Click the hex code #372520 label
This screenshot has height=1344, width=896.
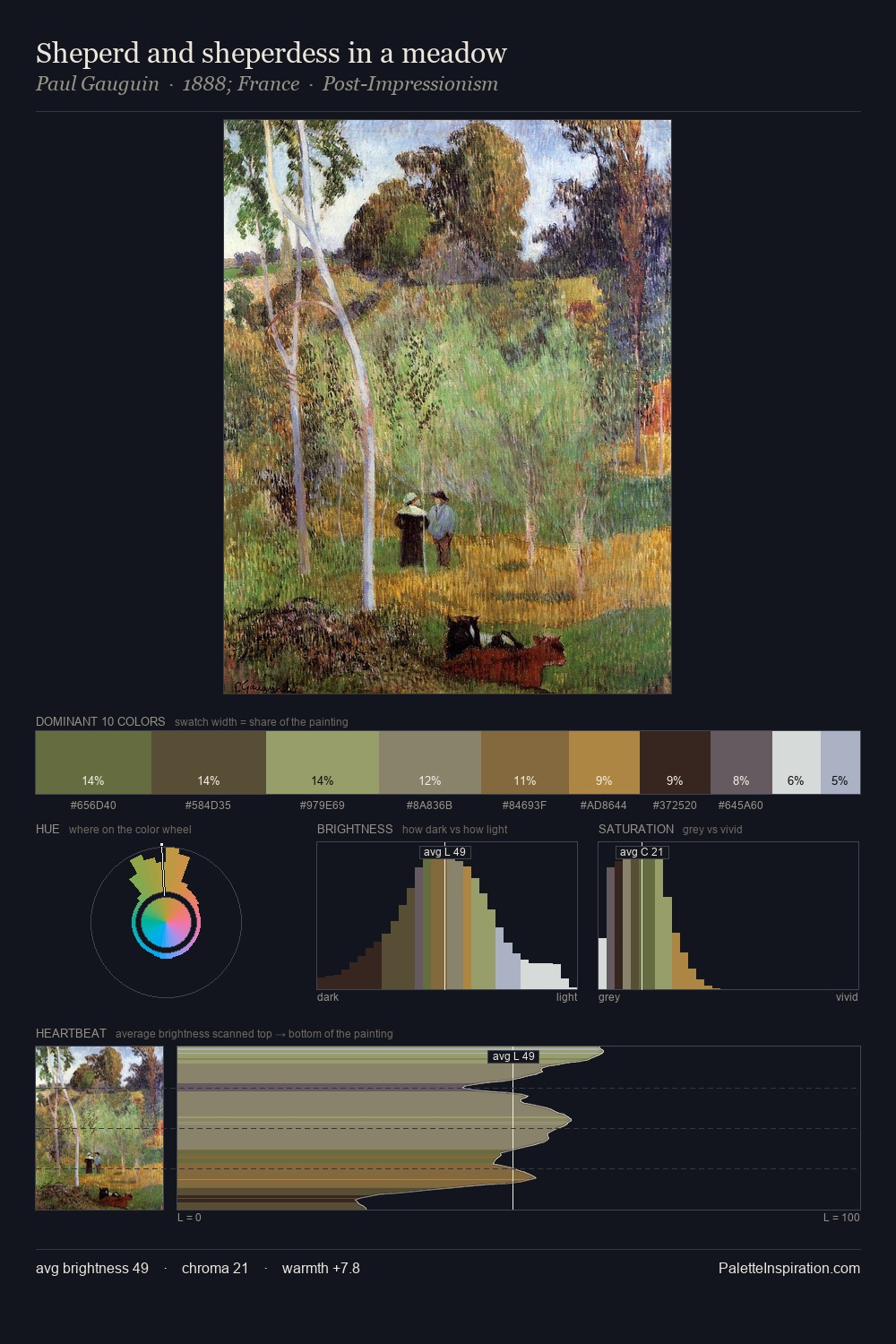pyautogui.click(x=675, y=806)
